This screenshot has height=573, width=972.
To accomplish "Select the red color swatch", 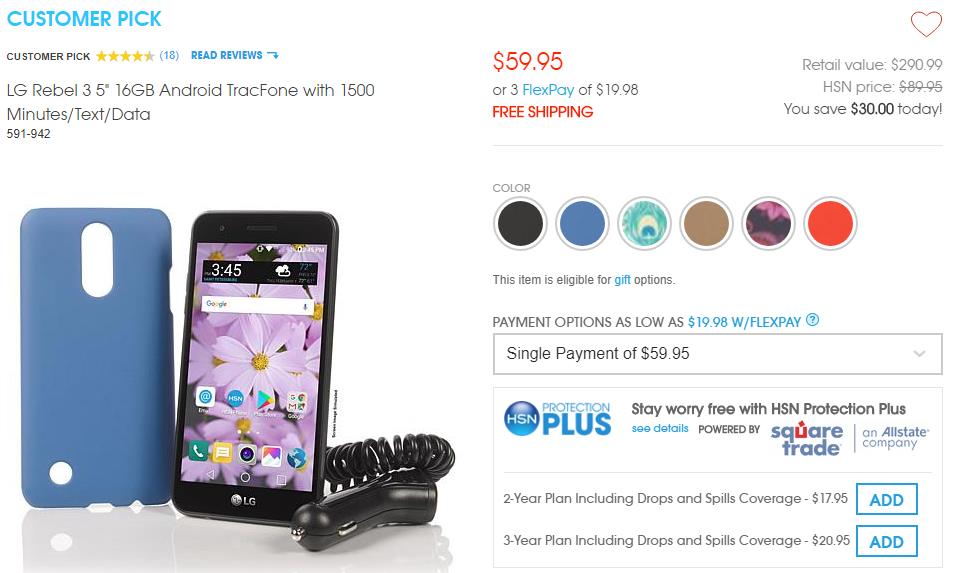I will [x=830, y=223].
